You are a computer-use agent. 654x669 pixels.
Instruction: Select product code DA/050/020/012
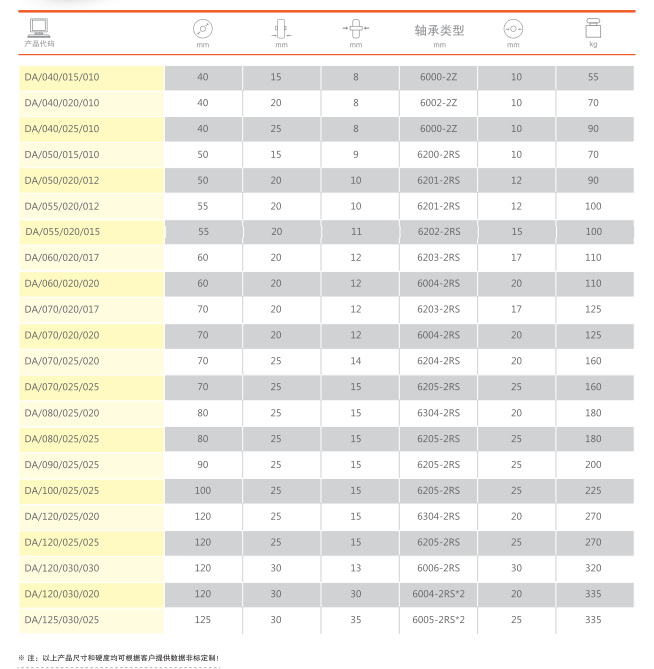coord(62,180)
